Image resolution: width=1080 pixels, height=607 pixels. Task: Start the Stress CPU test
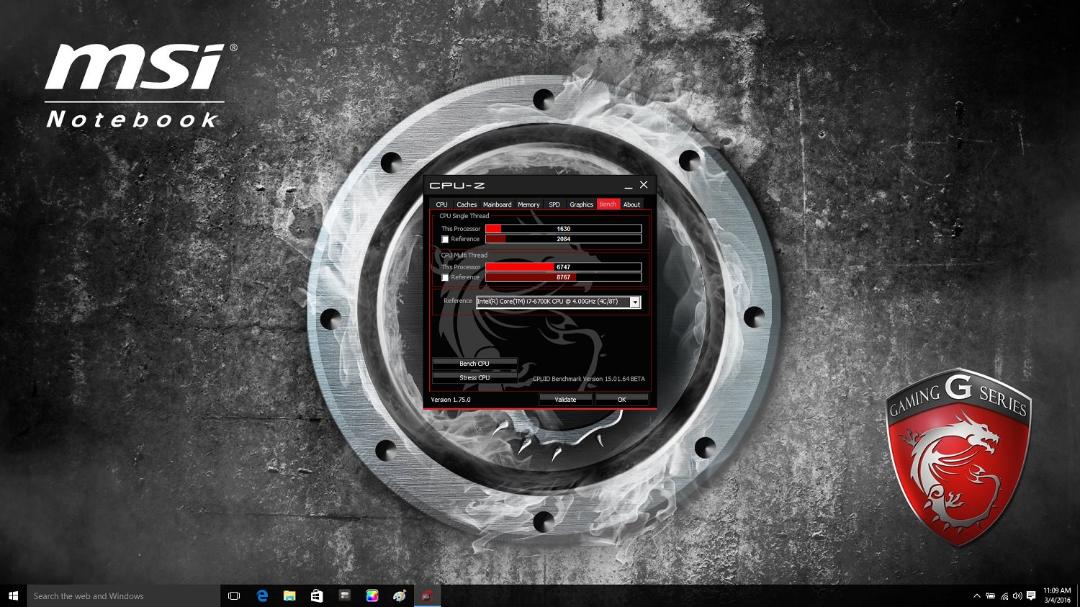pyautogui.click(x=475, y=378)
